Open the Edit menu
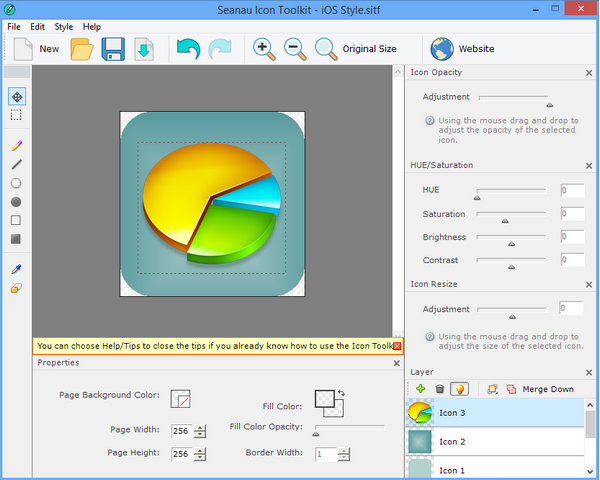The height and width of the screenshot is (480, 600). pos(38,27)
